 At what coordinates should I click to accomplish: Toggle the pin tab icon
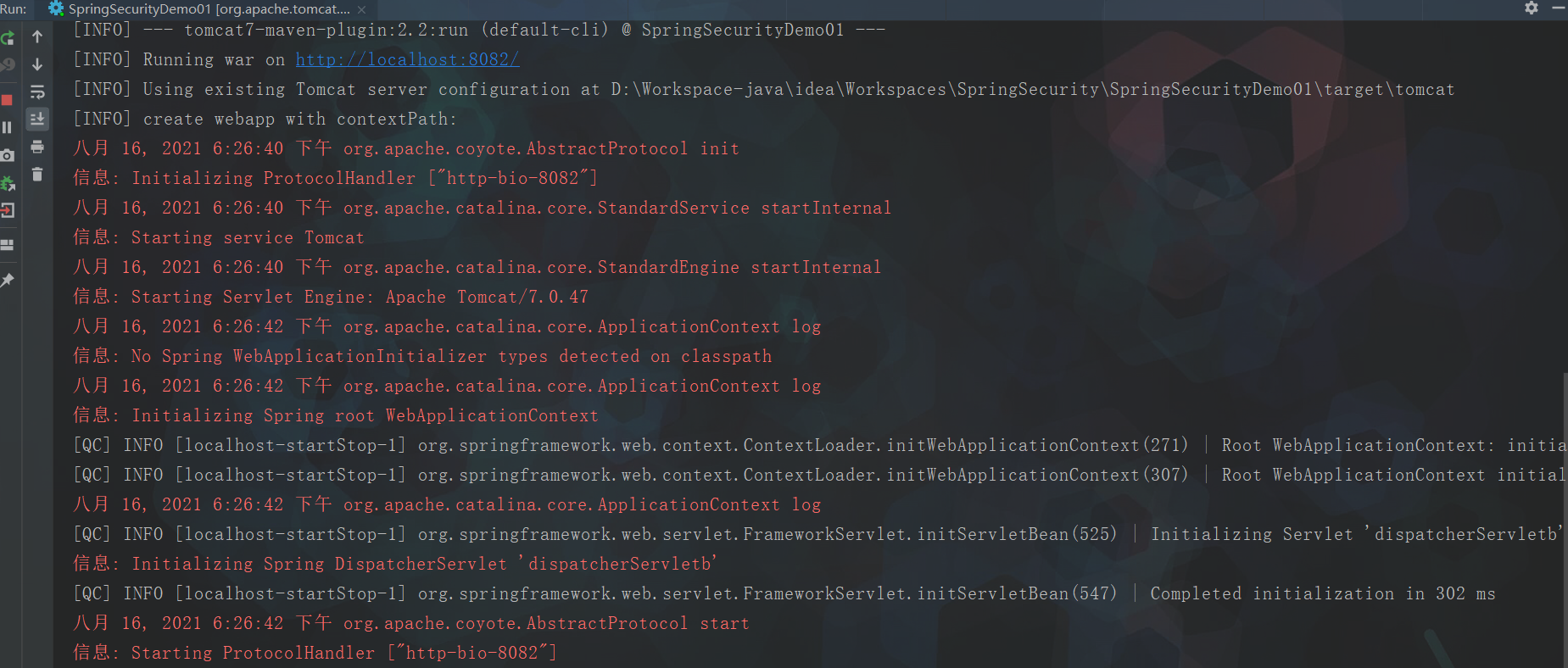click(x=7, y=280)
